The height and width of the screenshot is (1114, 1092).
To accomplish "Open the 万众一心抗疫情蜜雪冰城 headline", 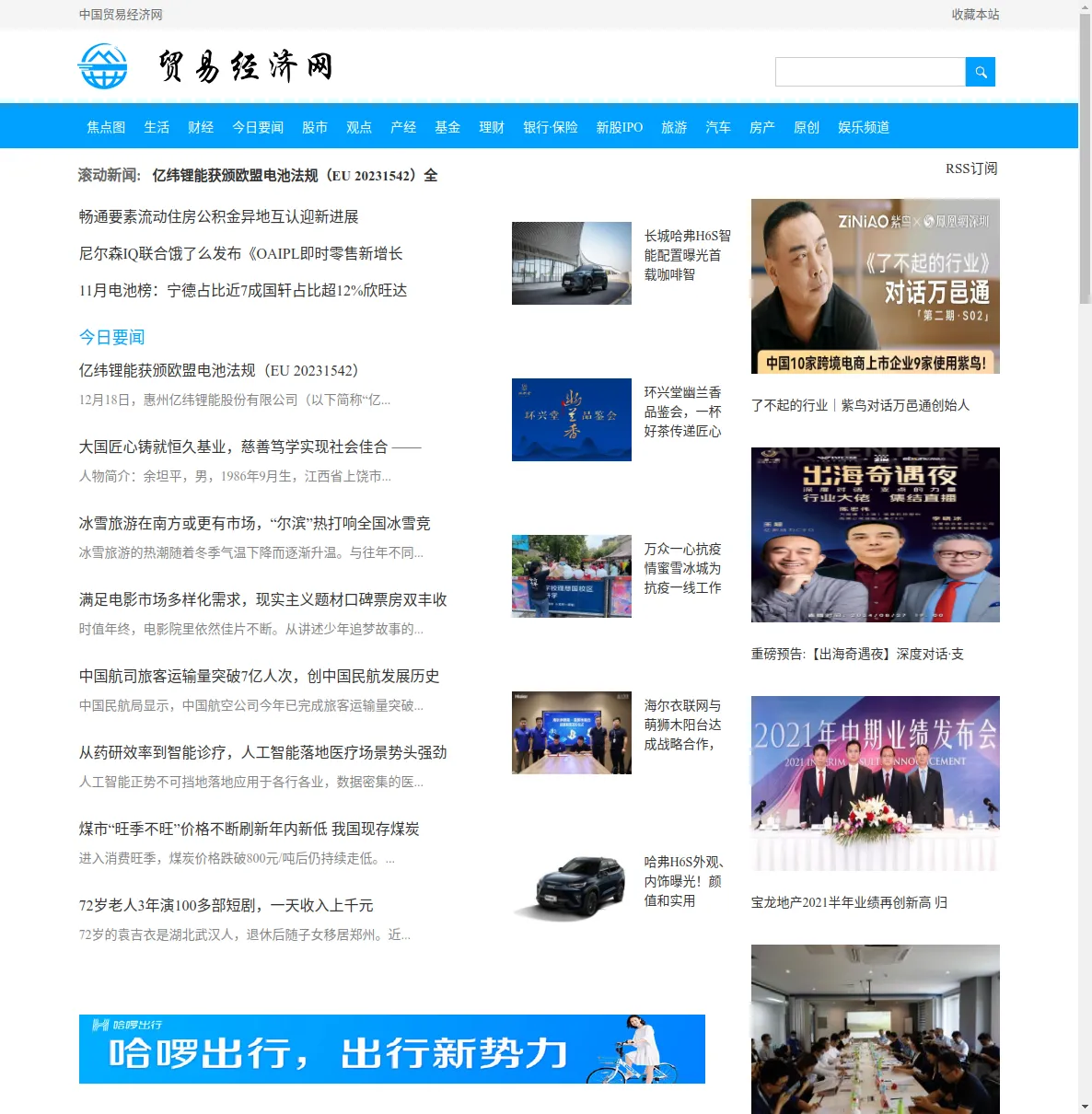I will pyautogui.click(x=682, y=568).
